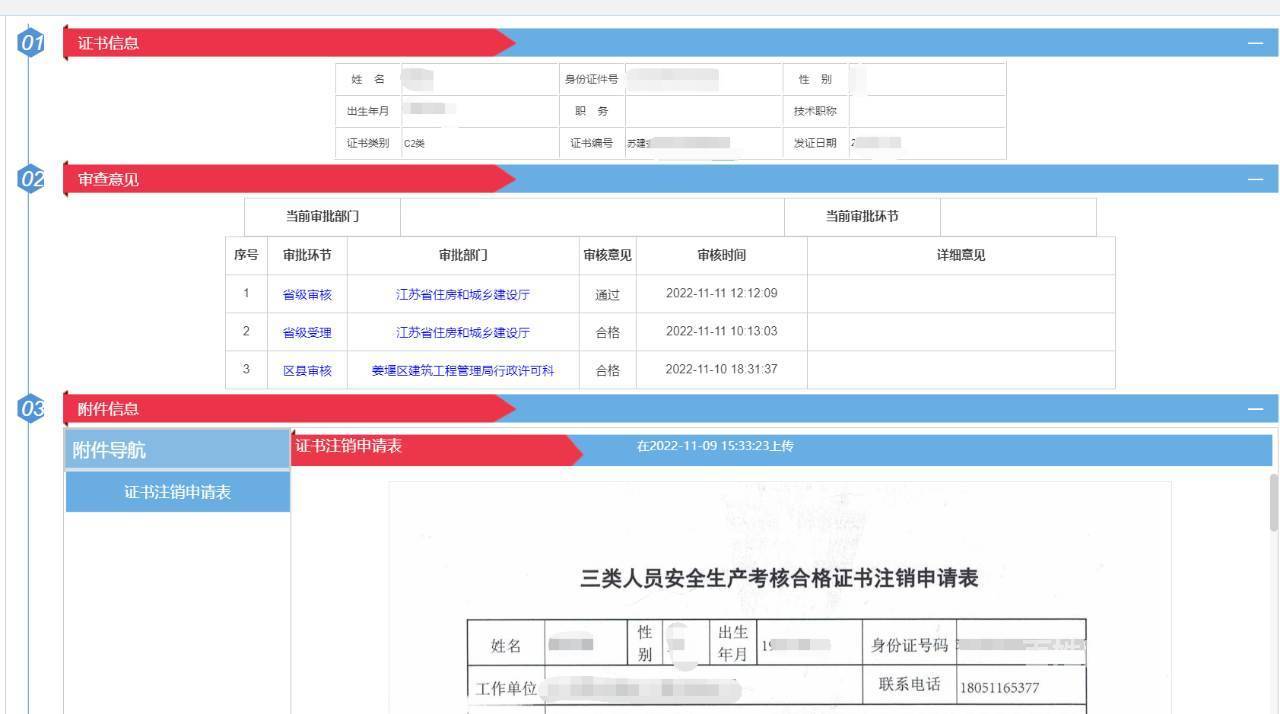Click the 当前审批部门 label

[x=322, y=217]
